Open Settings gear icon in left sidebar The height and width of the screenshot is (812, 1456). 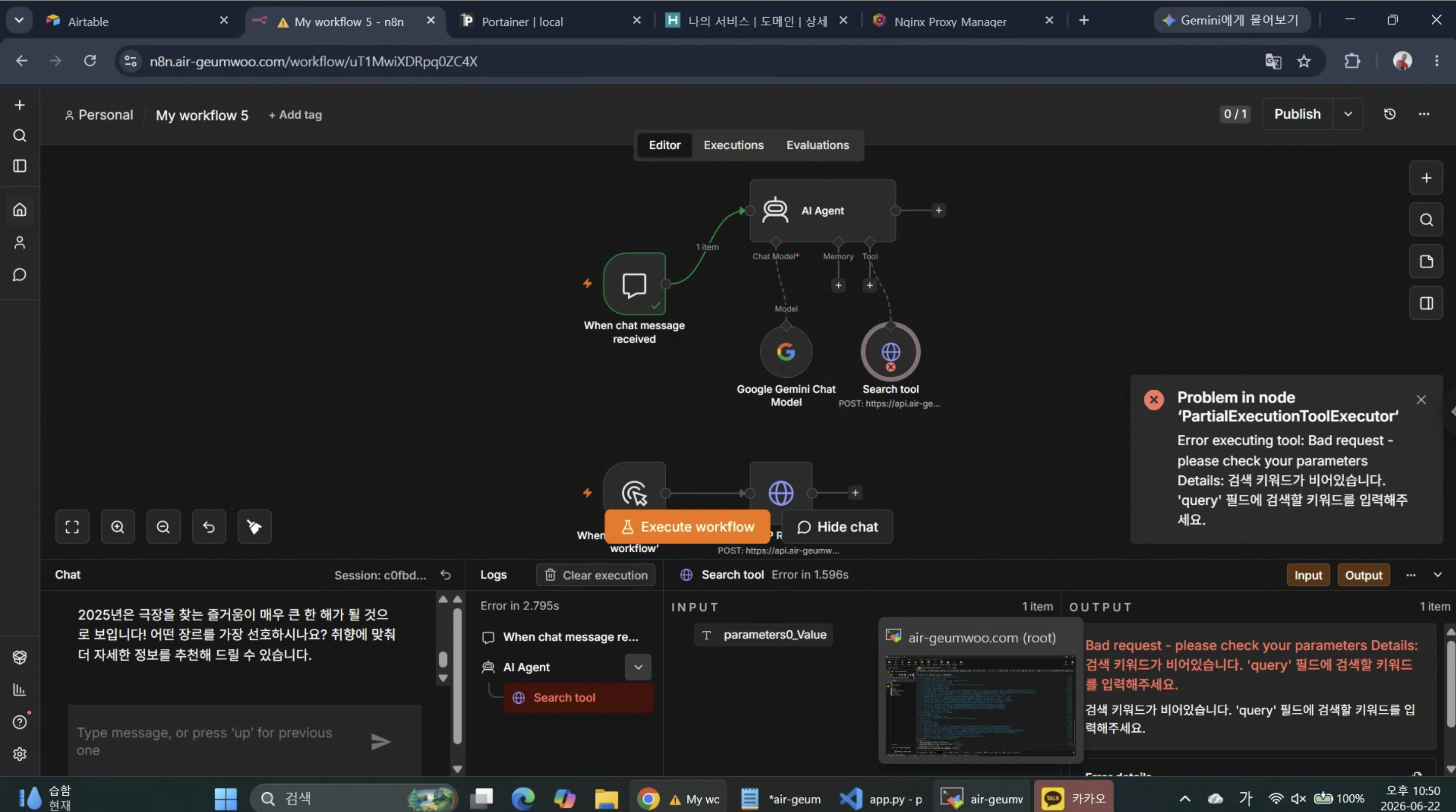click(20, 754)
